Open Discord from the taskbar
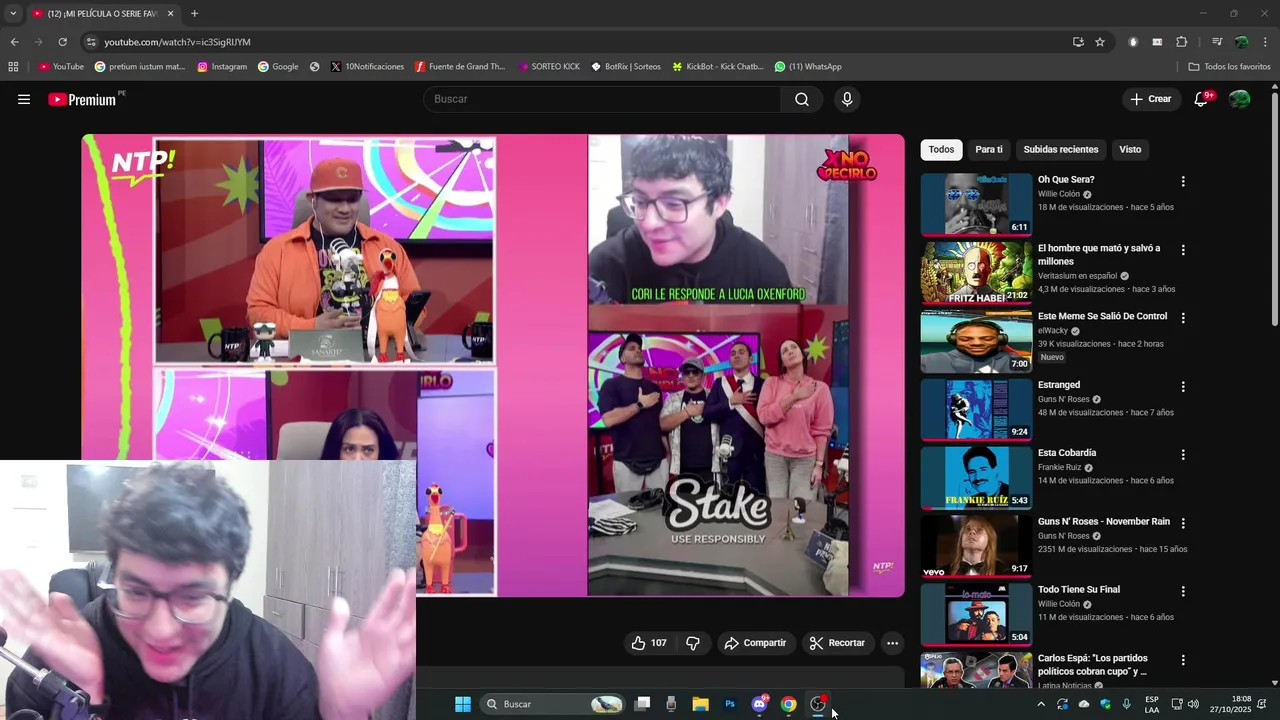Viewport: 1280px width, 720px height. pyautogui.click(x=759, y=704)
